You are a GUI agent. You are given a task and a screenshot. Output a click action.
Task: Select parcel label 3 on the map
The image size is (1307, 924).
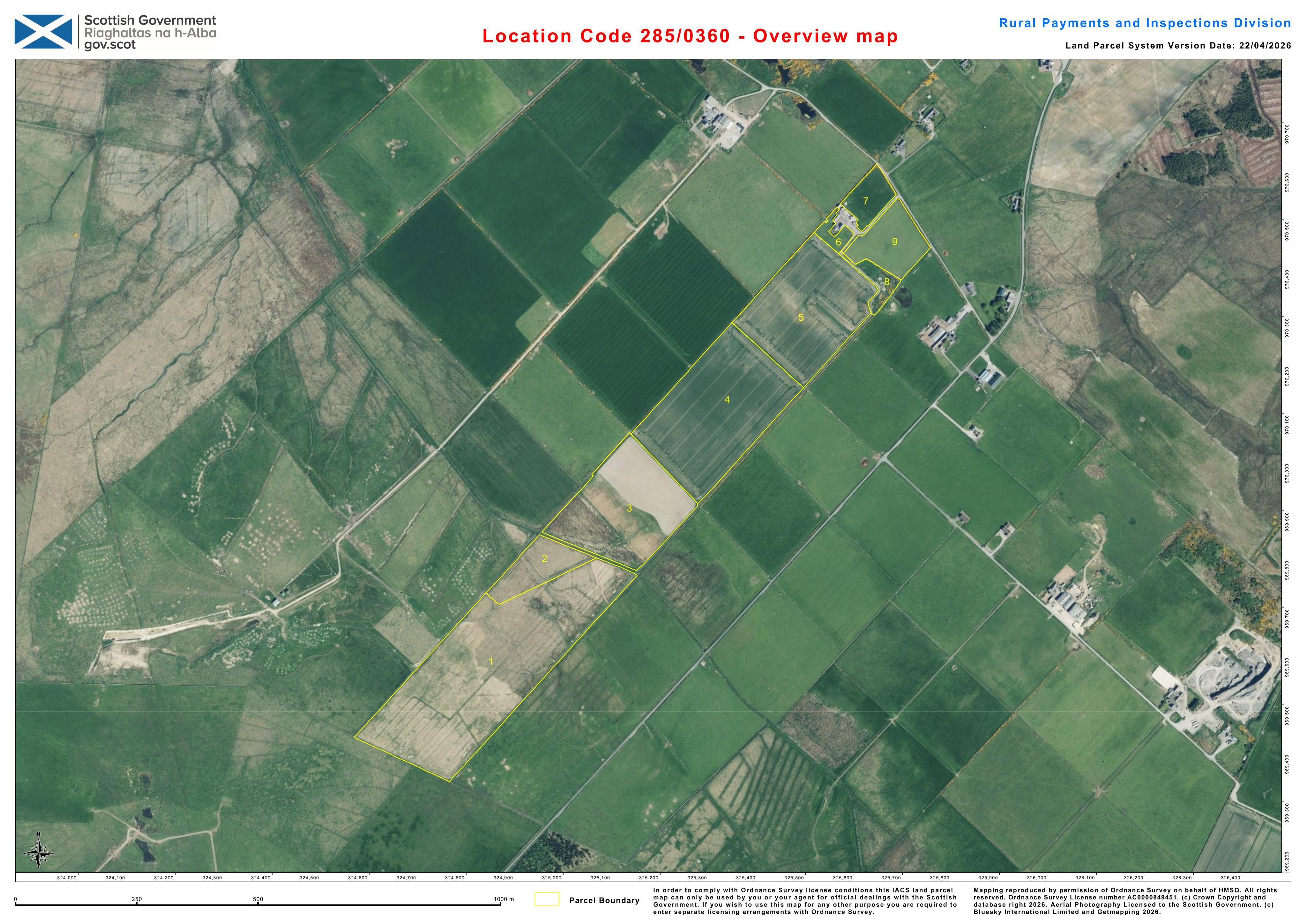pos(629,508)
